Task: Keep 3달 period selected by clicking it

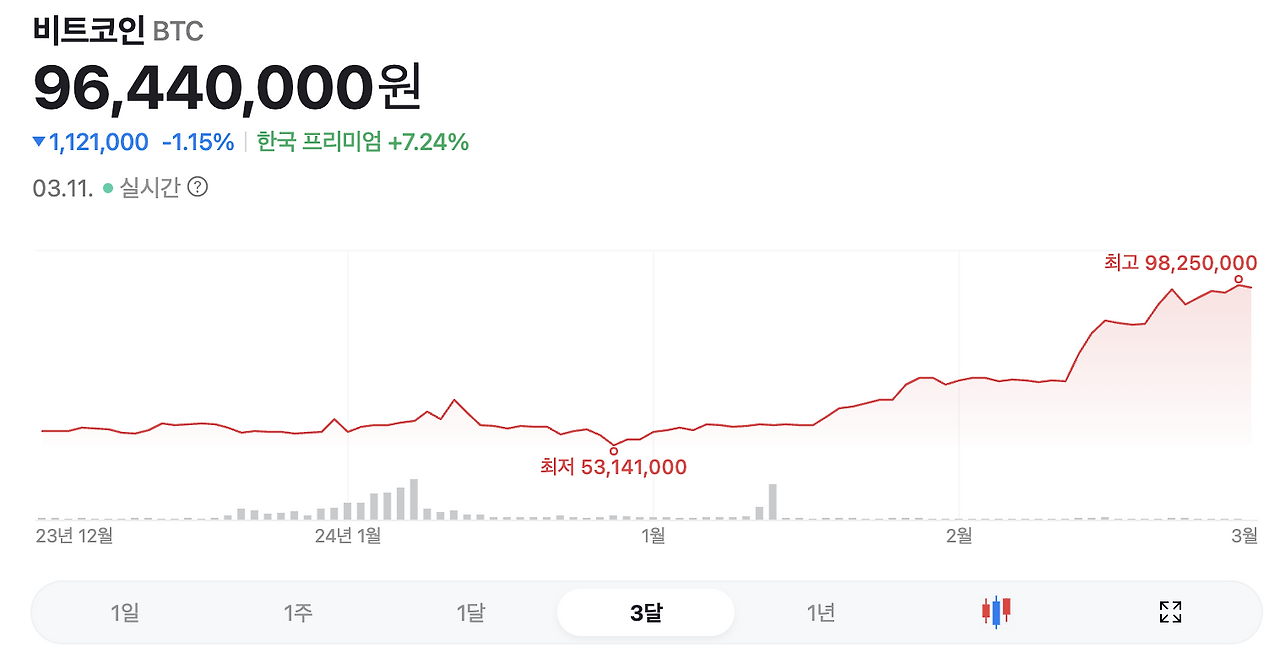Action: [645, 611]
